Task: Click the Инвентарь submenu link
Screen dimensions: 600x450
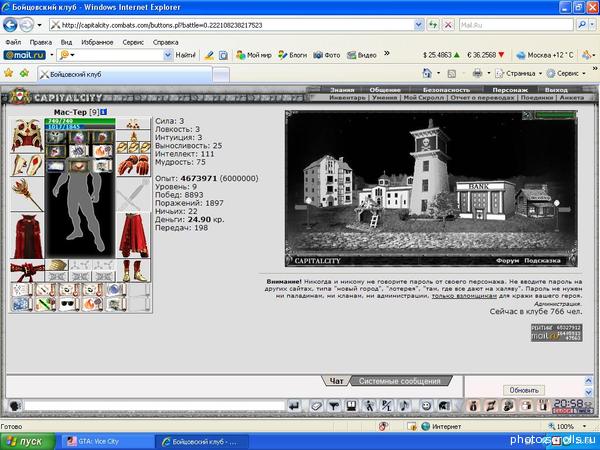Action: (x=347, y=98)
